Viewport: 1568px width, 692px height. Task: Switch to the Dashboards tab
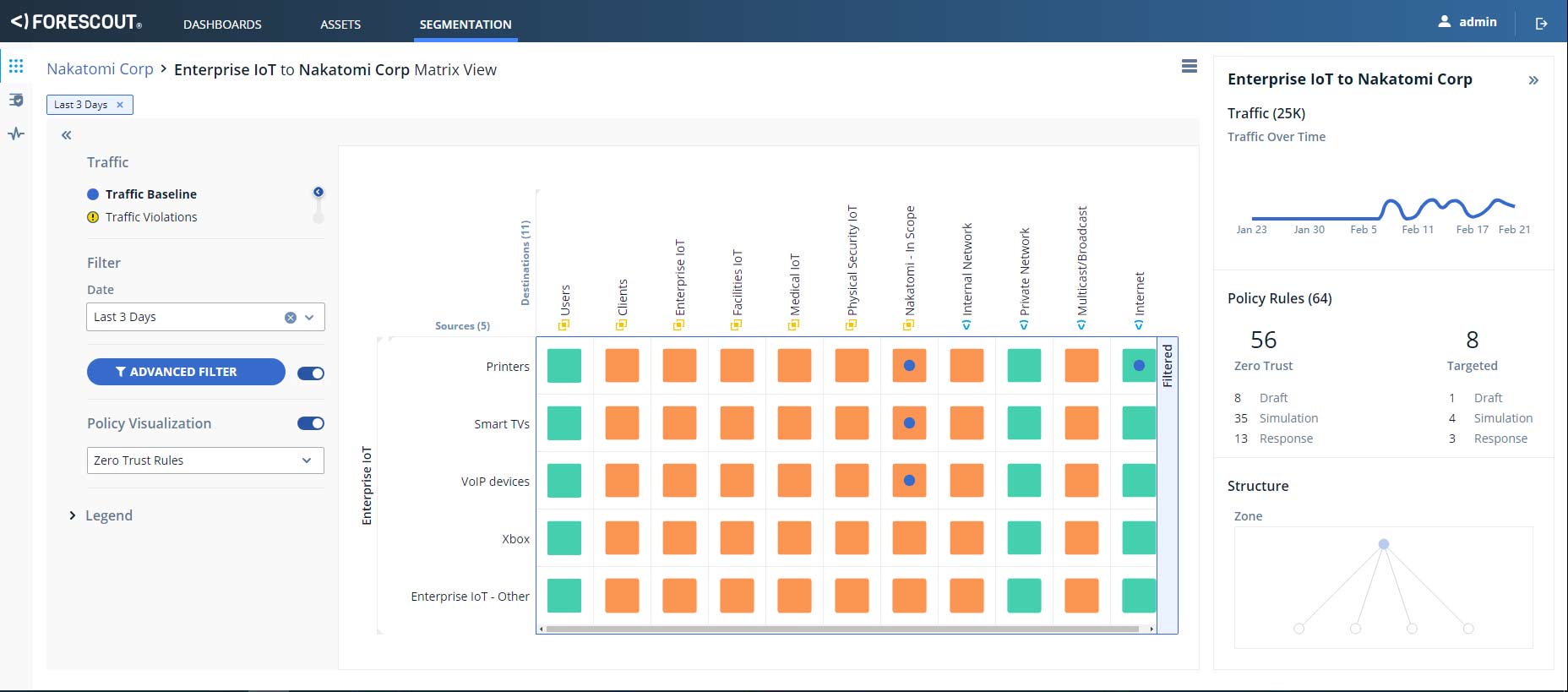click(222, 25)
